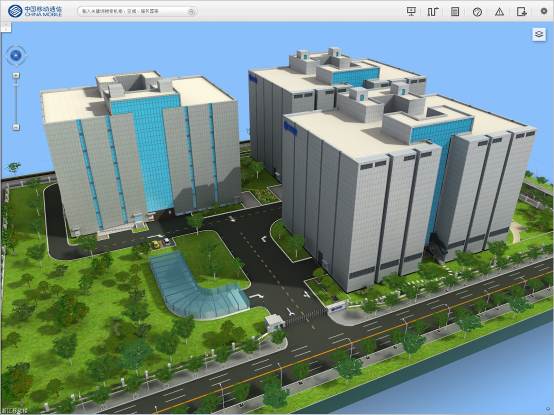The width and height of the screenshot is (554, 415).
Task: Click the compass navigation control center
Action: click(x=16, y=55)
